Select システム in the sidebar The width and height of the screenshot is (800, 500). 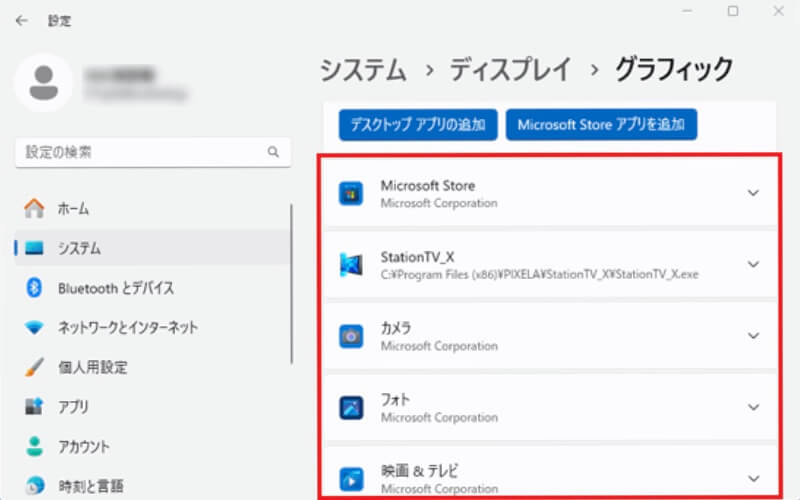coord(152,248)
